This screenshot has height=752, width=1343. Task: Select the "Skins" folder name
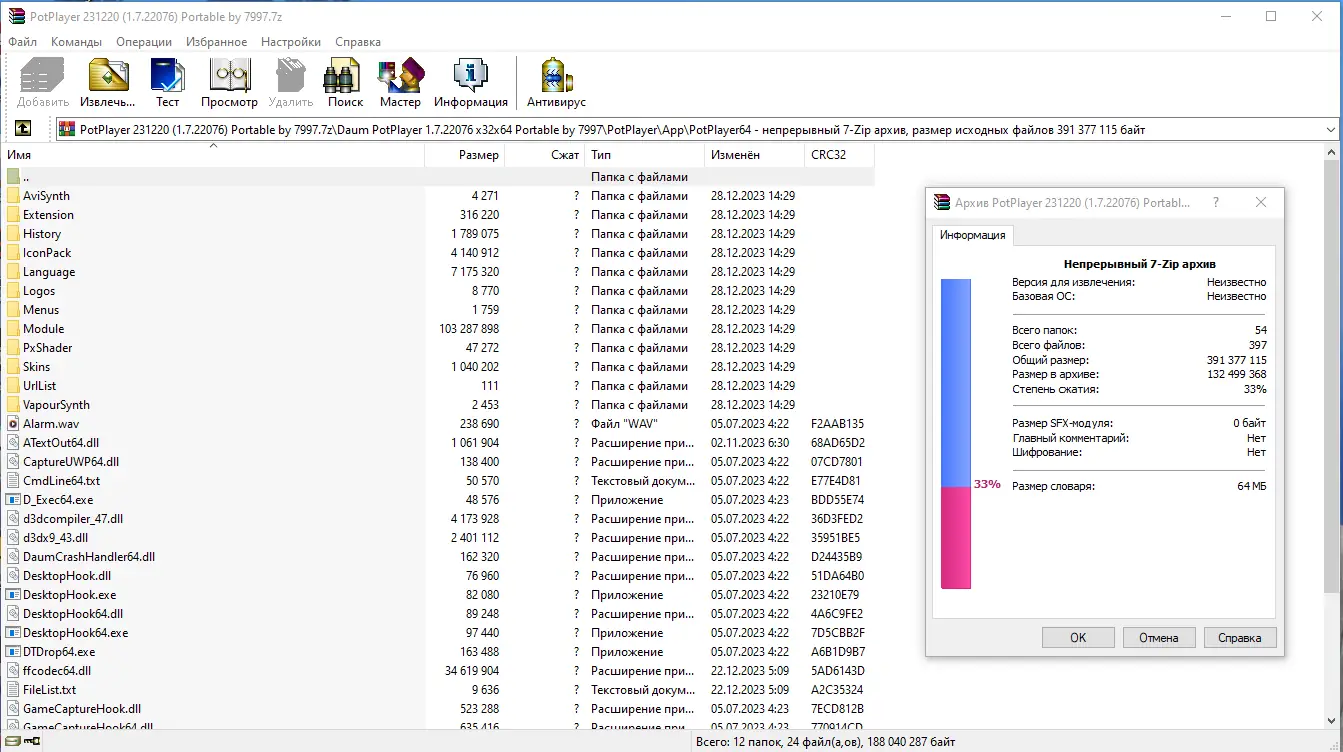[38, 367]
